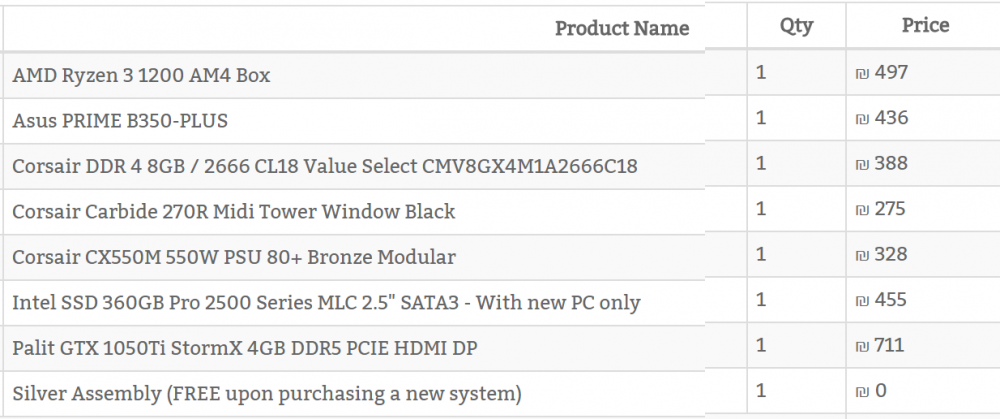Open Corsair Carbide 270R Midi Tower item
This screenshot has width=1000, height=419.
tap(233, 211)
